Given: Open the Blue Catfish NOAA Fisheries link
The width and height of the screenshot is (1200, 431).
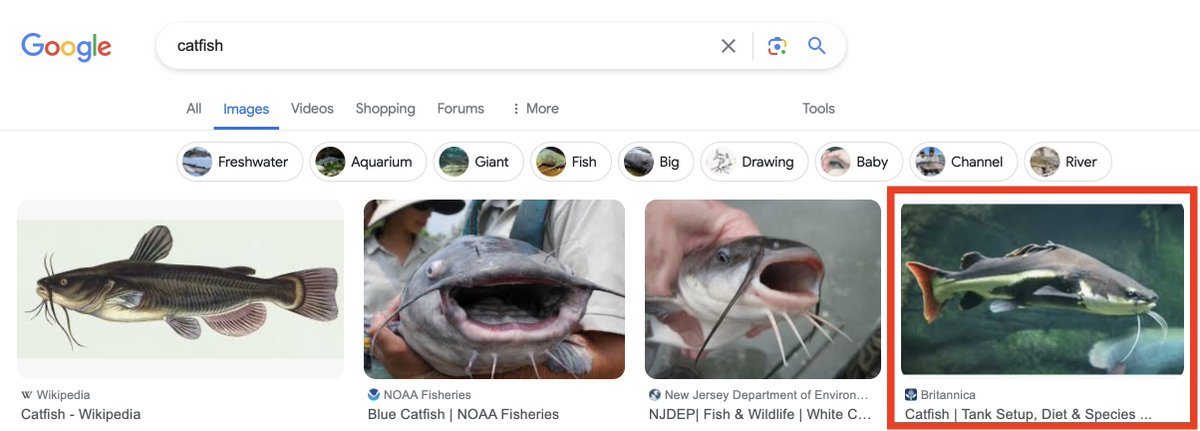Looking at the screenshot, I should (463, 414).
